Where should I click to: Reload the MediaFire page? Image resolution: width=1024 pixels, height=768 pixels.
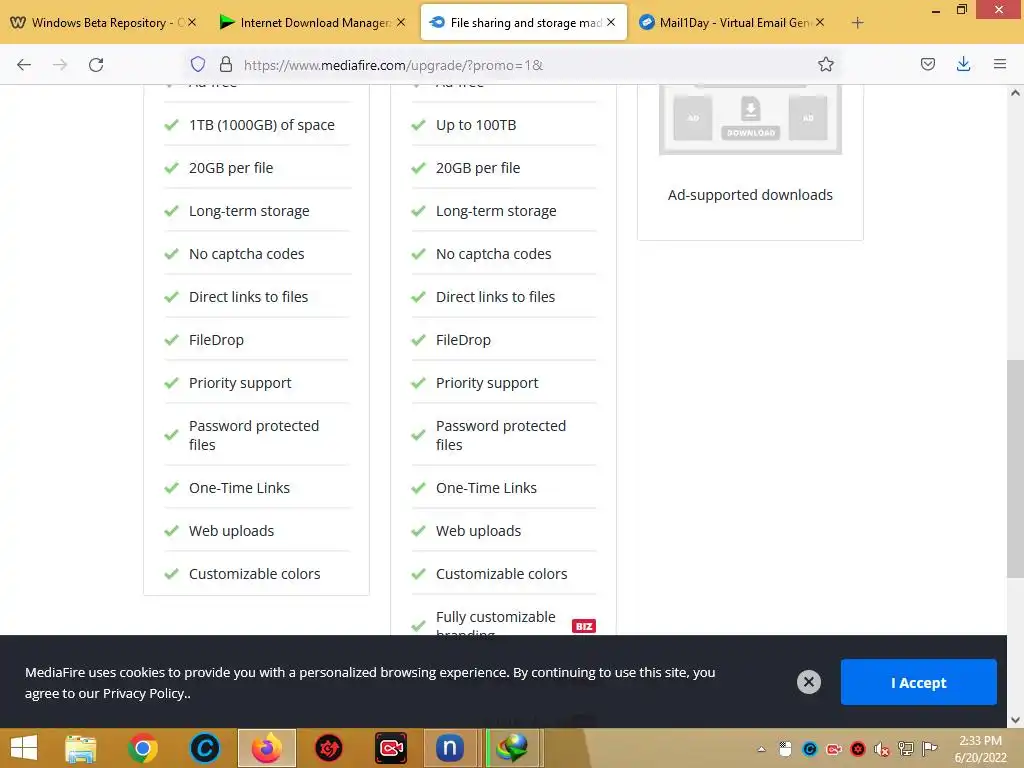(96, 65)
